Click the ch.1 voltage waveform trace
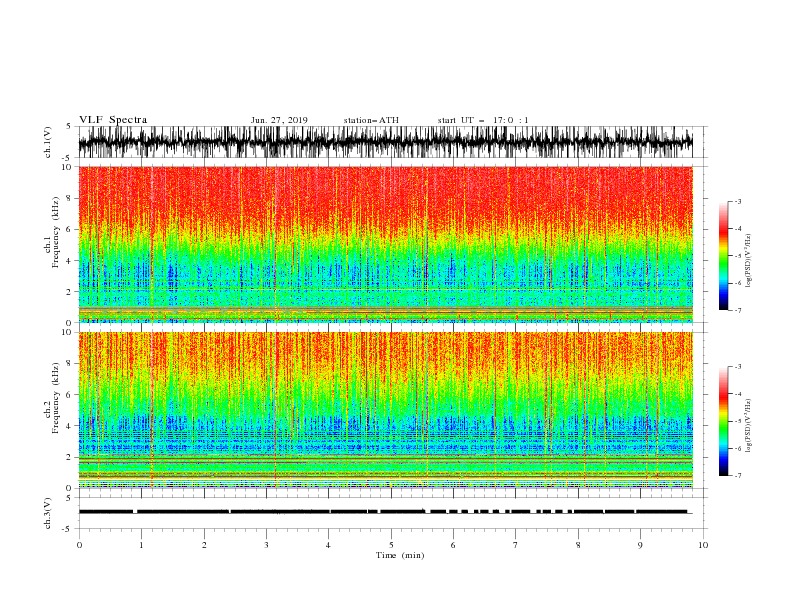 [x=385, y=142]
